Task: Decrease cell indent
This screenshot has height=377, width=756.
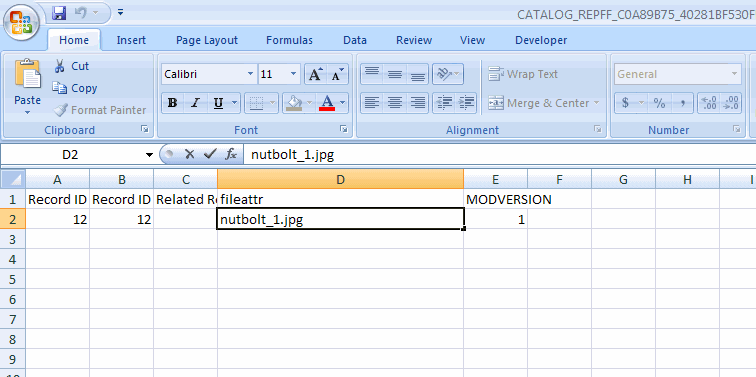Action: [444, 103]
